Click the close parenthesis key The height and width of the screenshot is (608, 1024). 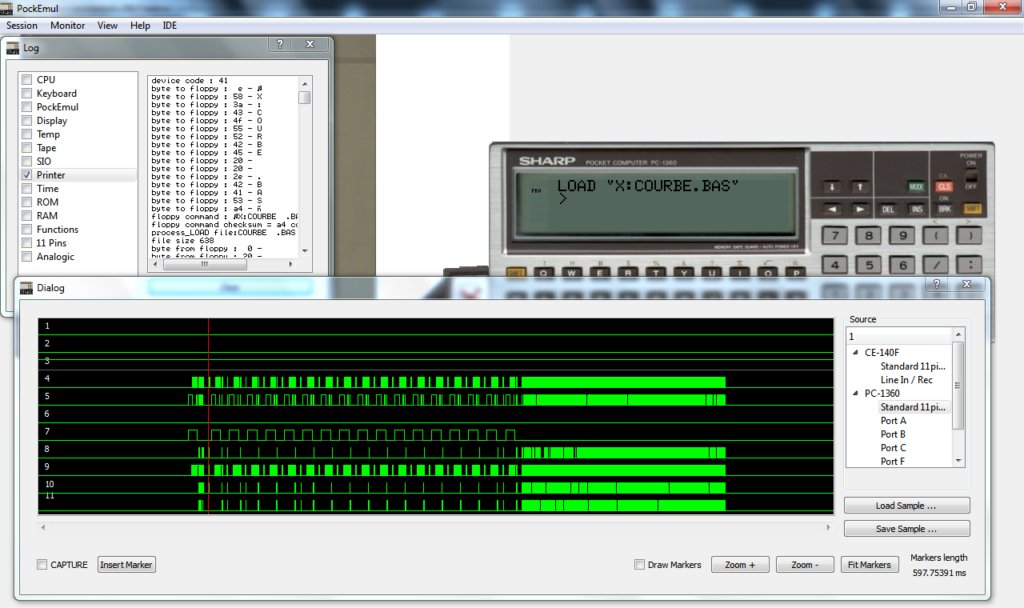[970, 236]
